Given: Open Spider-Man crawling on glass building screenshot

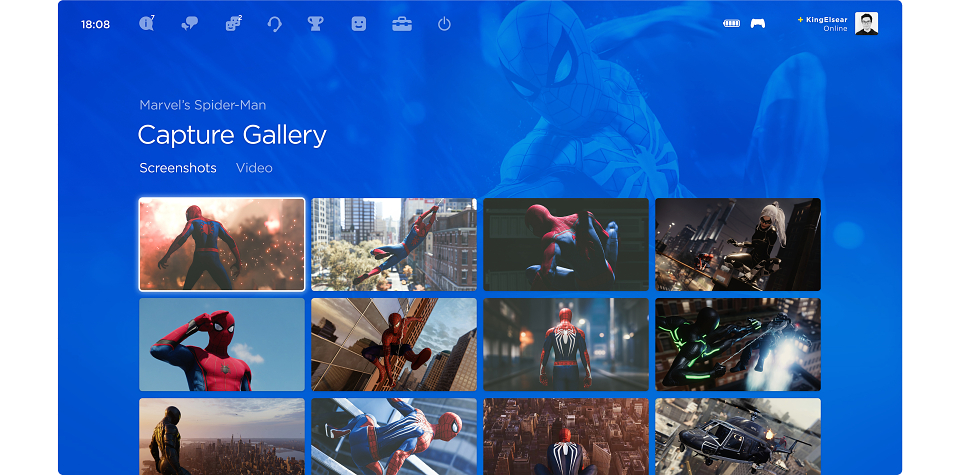Looking at the screenshot, I should click(394, 345).
